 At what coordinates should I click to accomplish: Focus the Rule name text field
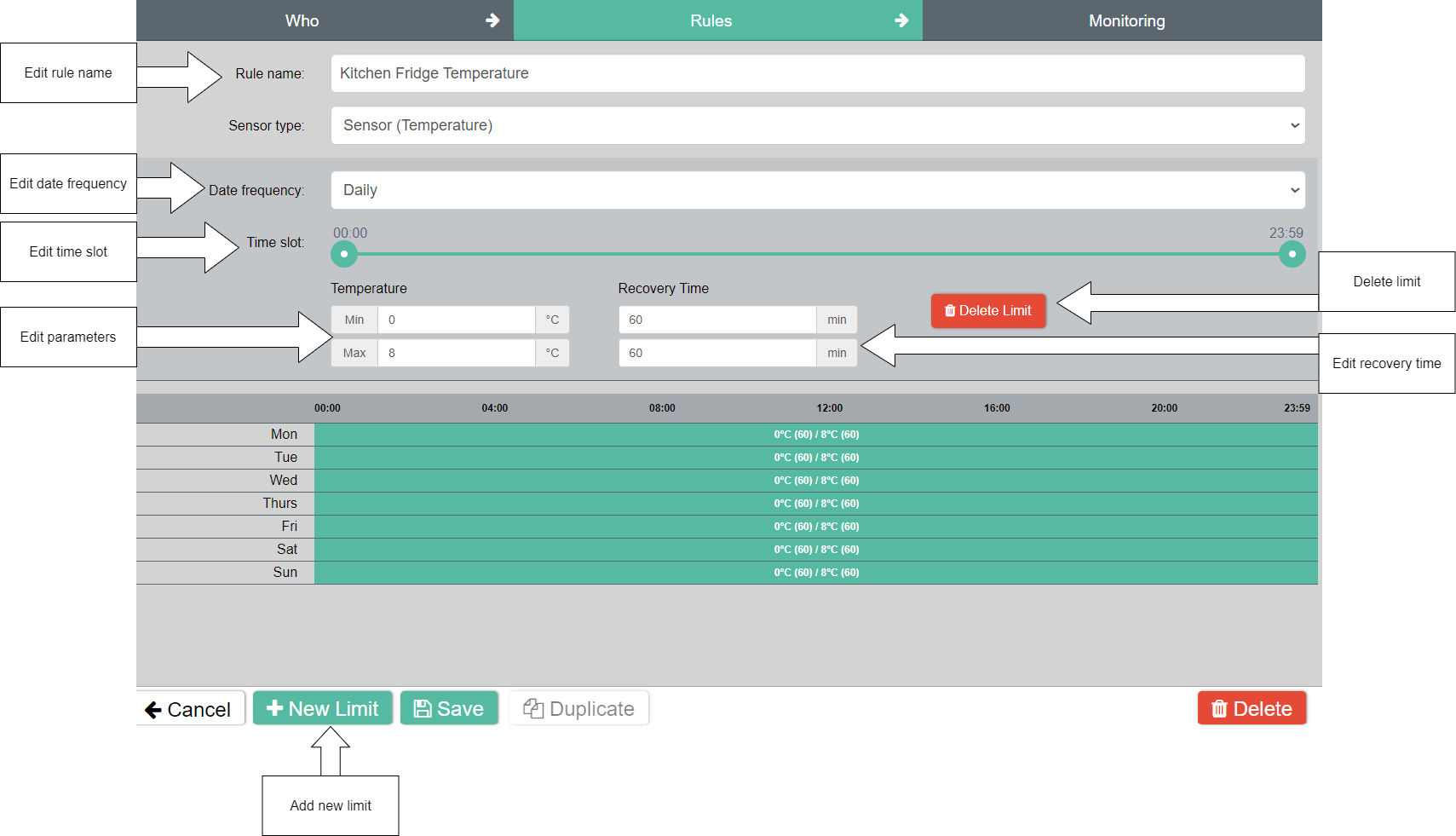(x=817, y=73)
